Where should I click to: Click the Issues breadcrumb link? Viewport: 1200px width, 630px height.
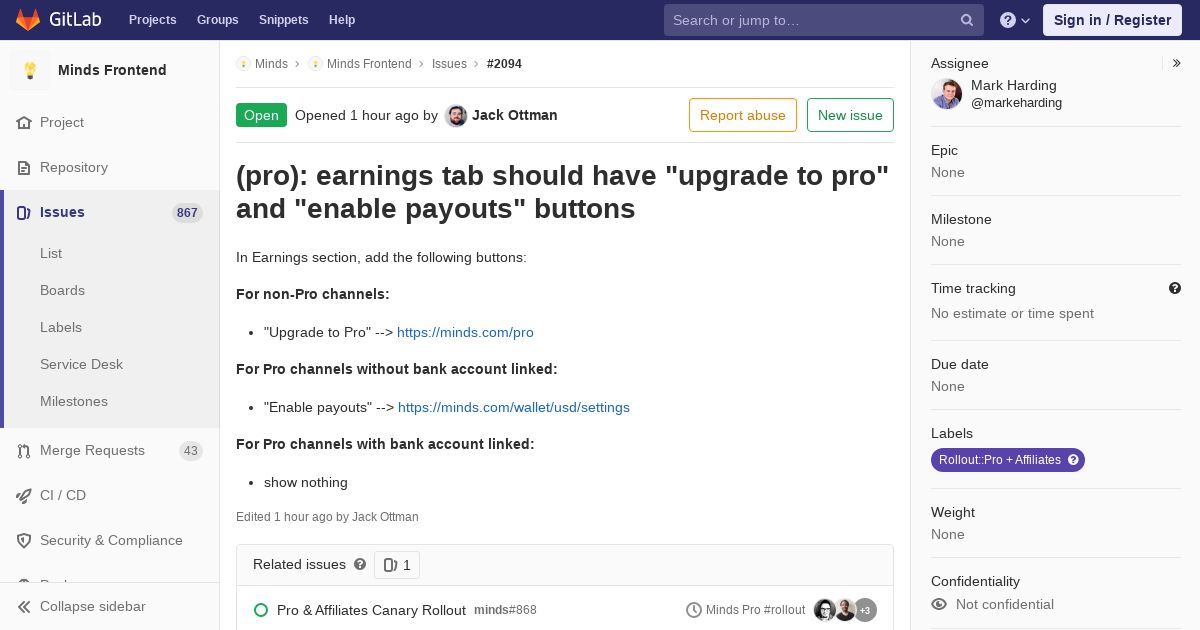pos(449,64)
